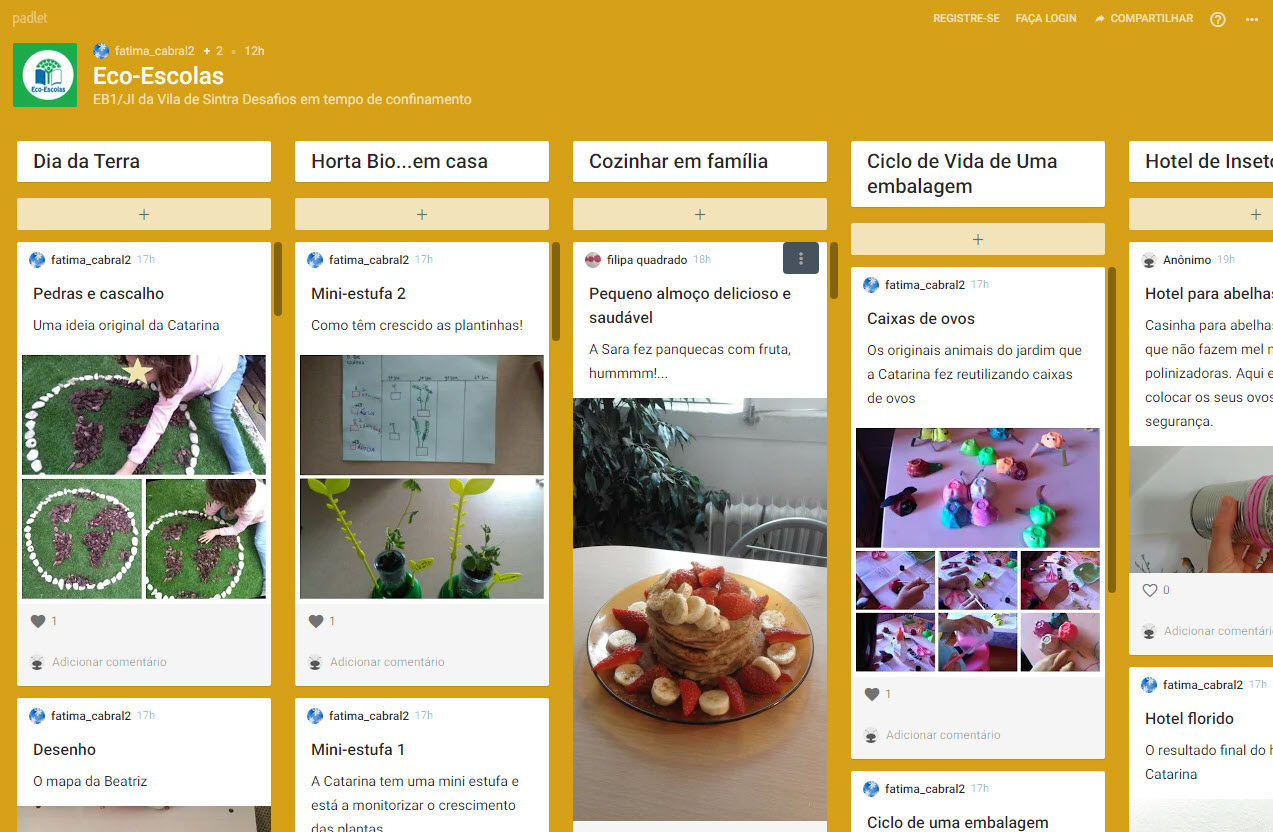Viewport: 1273px width, 832px height.
Task: Open the bee hotel tin can photo
Action: tap(1201, 509)
